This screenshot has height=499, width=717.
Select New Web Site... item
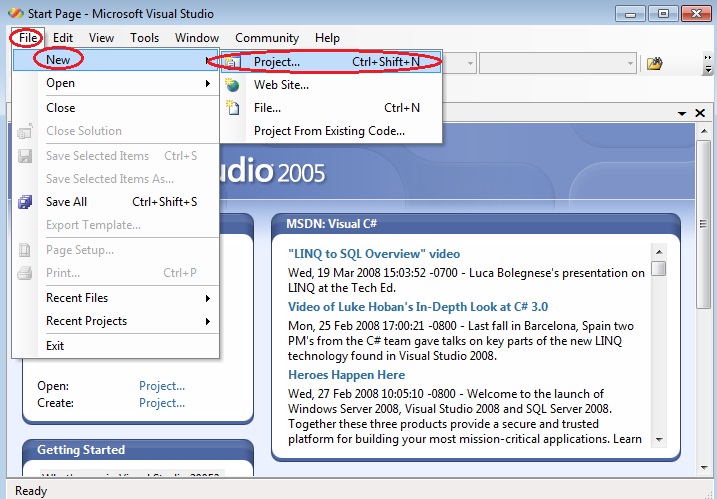click(331, 85)
